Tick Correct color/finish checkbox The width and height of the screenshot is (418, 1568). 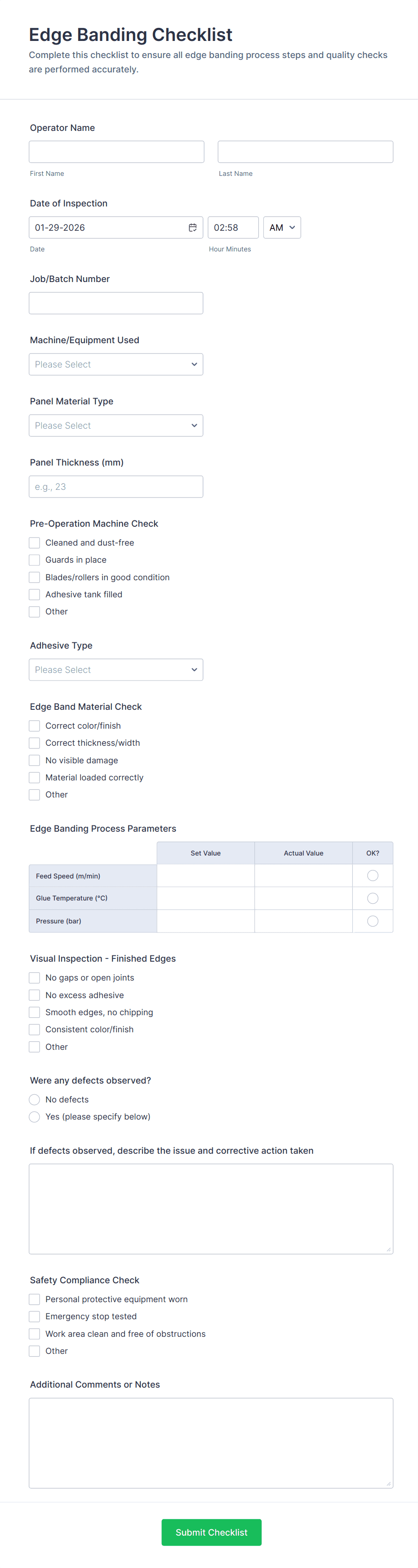[x=35, y=726]
